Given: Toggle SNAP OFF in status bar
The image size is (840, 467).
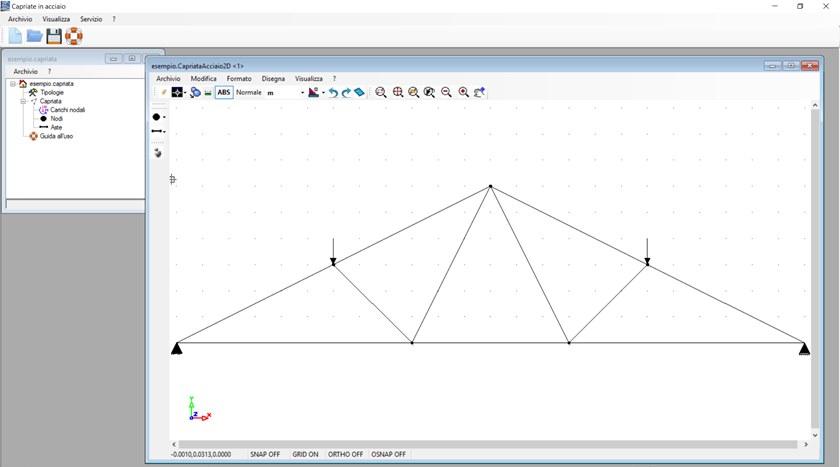Looking at the screenshot, I should pyautogui.click(x=265, y=454).
